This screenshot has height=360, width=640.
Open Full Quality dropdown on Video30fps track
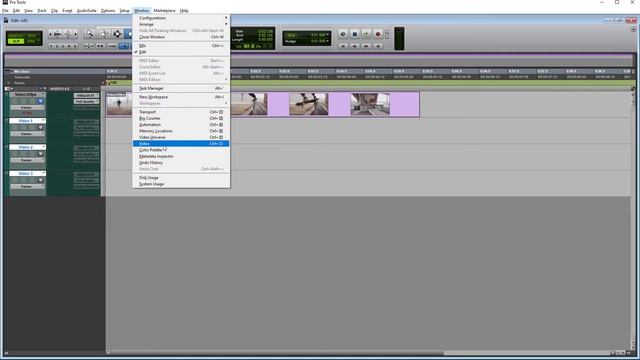[87, 102]
